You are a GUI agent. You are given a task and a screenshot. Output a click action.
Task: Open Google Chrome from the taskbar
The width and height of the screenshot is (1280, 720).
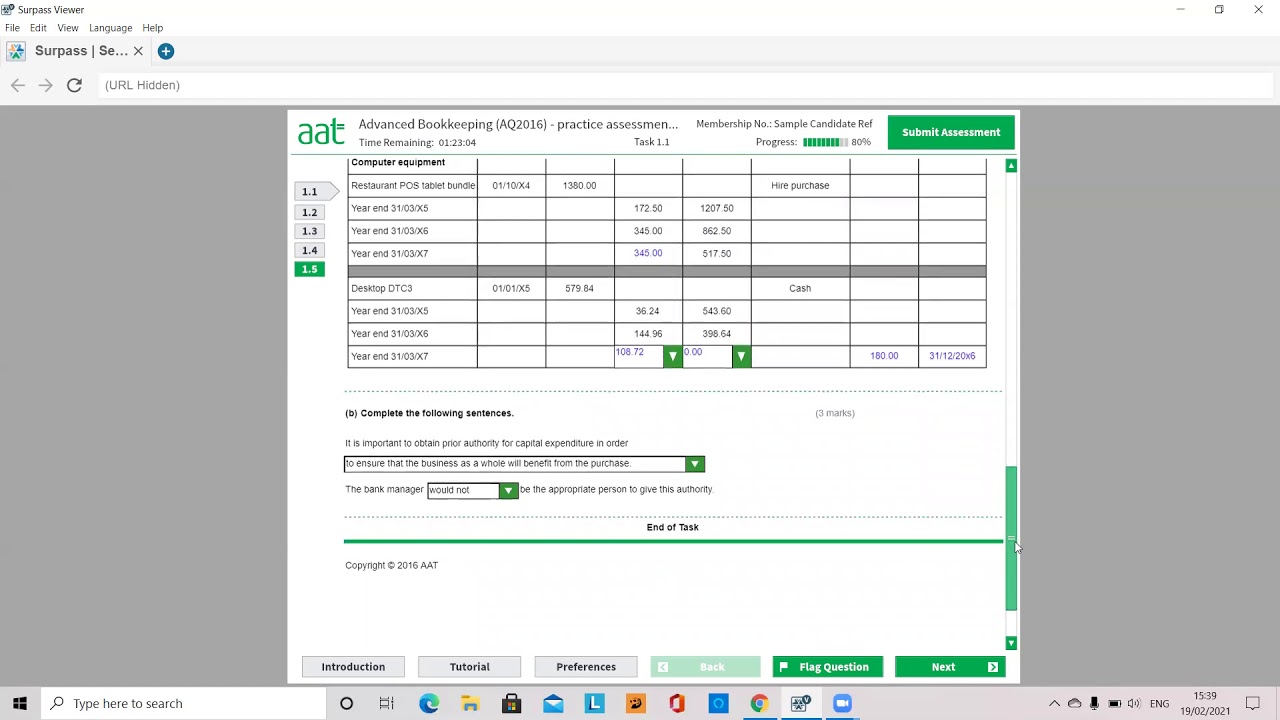coord(759,703)
